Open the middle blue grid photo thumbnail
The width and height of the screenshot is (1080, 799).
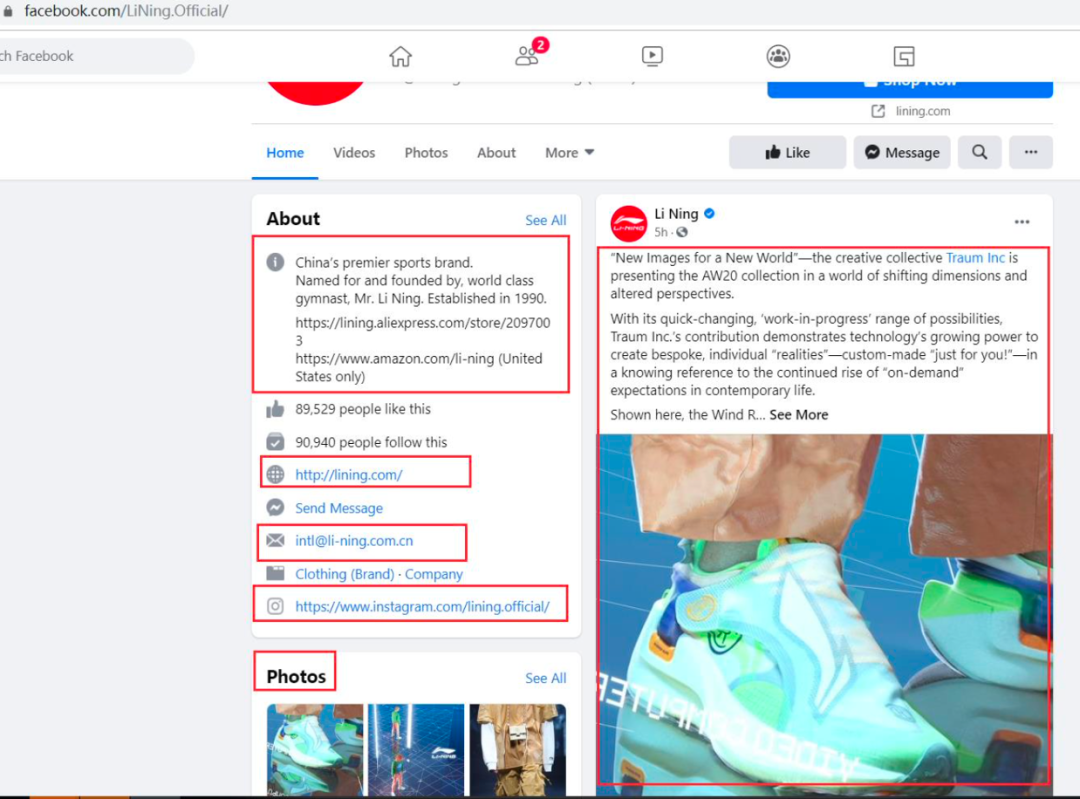(x=416, y=749)
